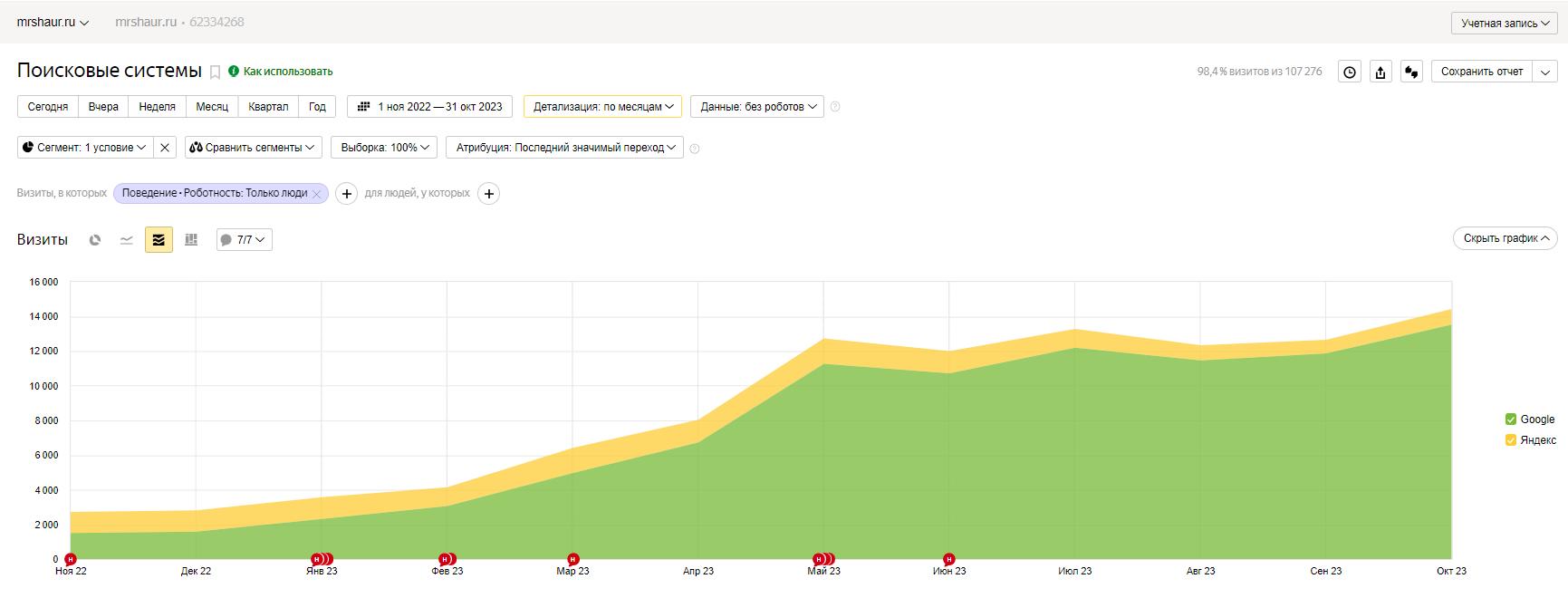Open the date range picker field
Viewport: 1568px width, 598px height.
(429, 107)
